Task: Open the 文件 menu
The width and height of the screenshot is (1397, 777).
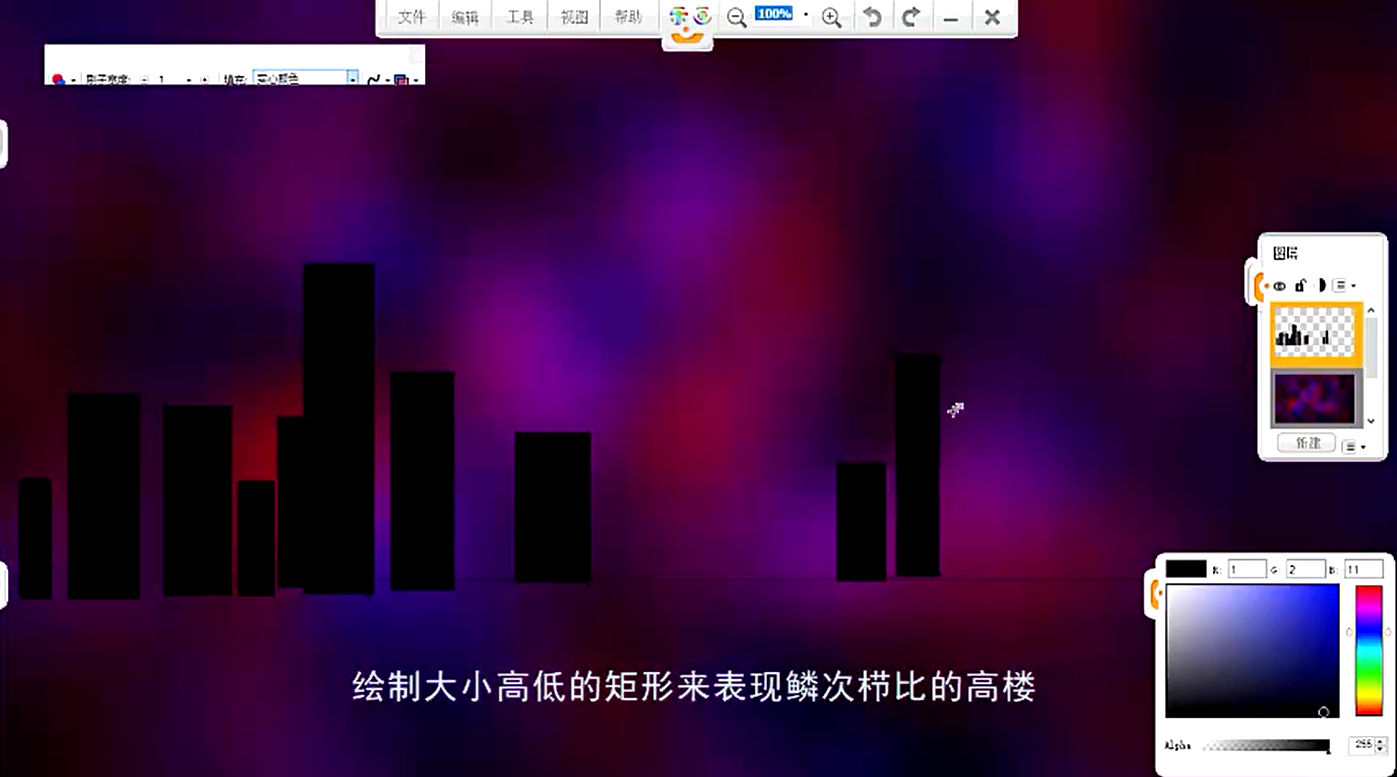Action: [412, 18]
